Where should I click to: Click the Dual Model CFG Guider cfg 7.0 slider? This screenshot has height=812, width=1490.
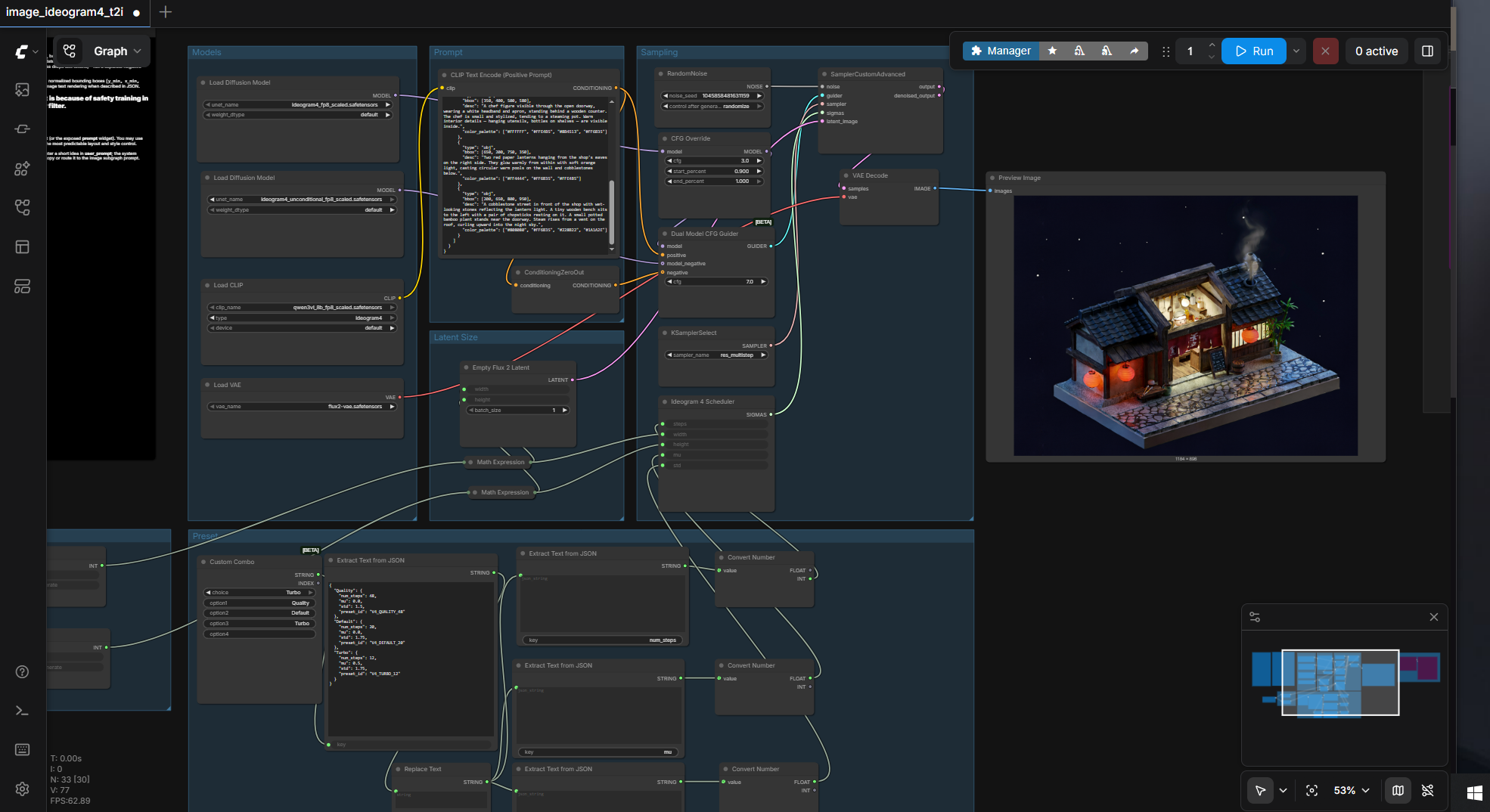(716, 281)
